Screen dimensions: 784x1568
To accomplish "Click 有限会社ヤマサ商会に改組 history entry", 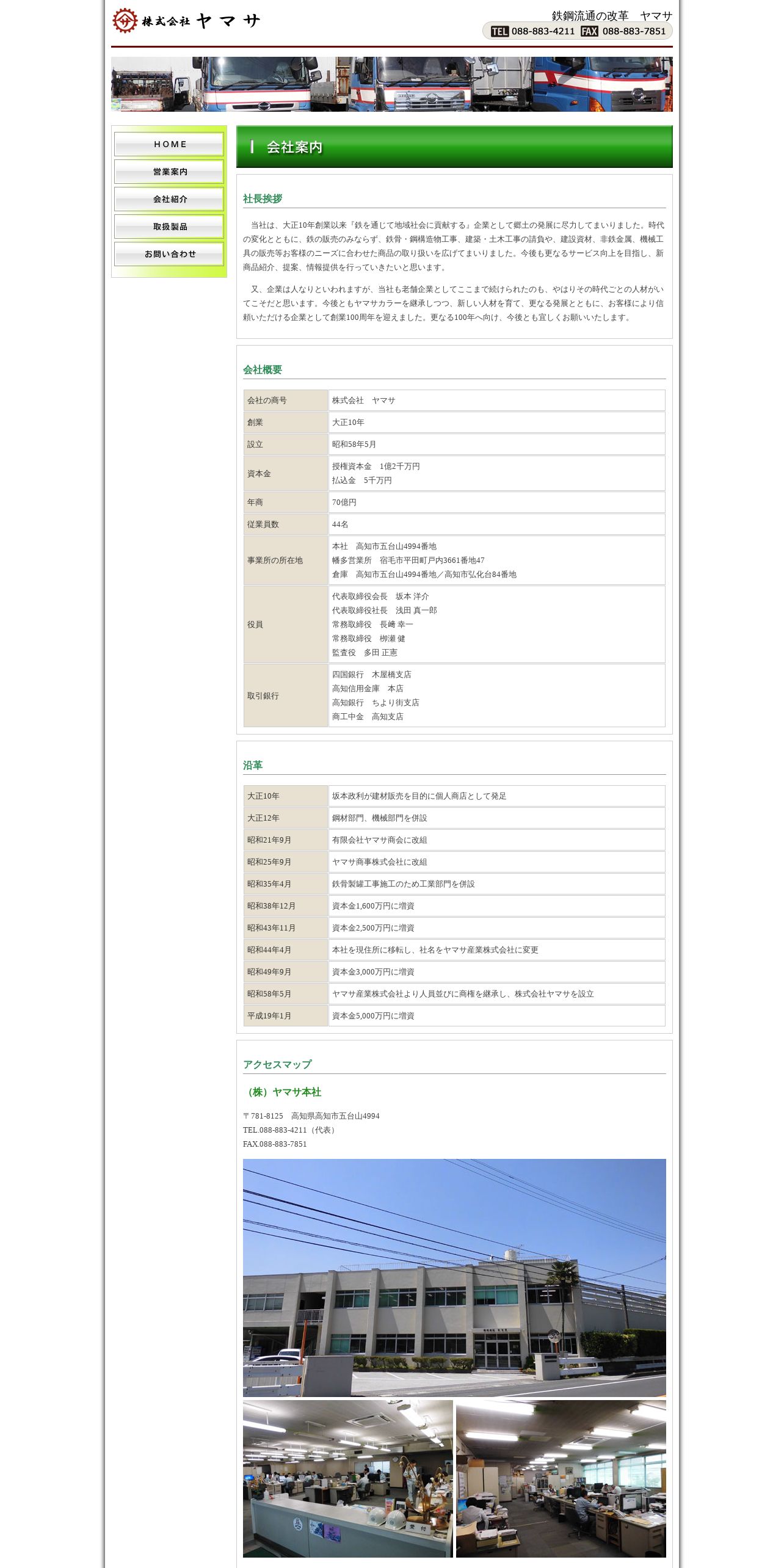I will click(380, 840).
